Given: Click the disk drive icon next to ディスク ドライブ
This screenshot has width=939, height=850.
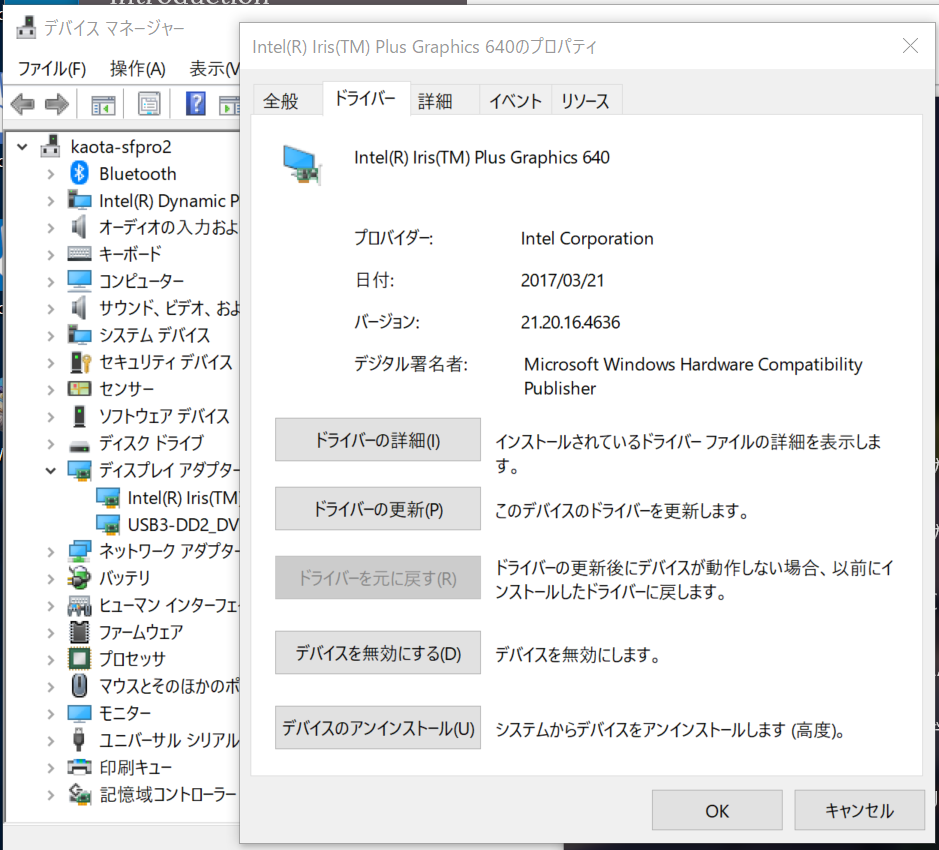Looking at the screenshot, I should pyautogui.click(x=79, y=445).
